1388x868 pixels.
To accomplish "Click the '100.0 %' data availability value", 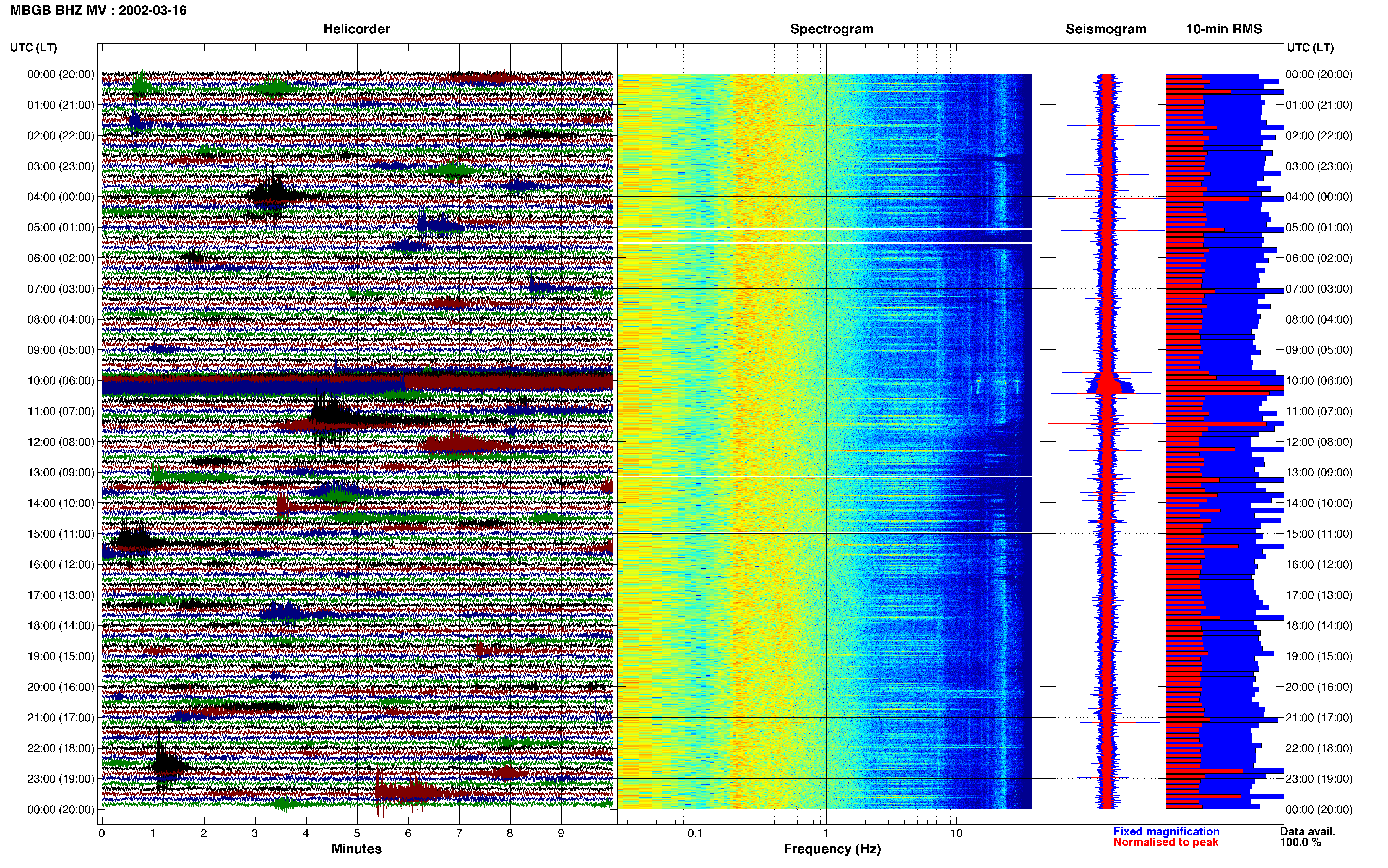I will (x=1300, y=842).
